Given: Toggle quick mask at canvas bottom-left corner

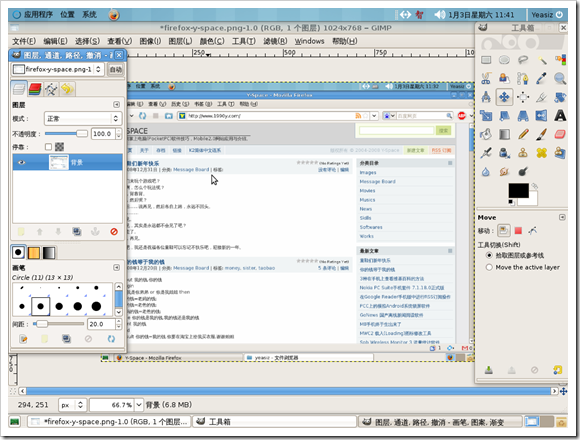Looking at the screenshot, I should coord(13,391).
